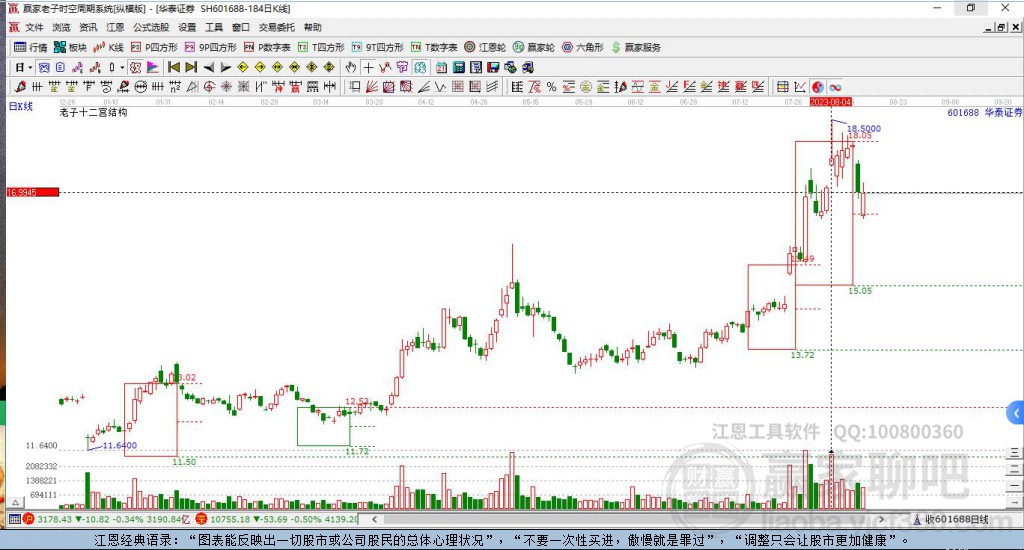Open the 设置 menu
1024x550 pixels.
[x=187, y=27]
